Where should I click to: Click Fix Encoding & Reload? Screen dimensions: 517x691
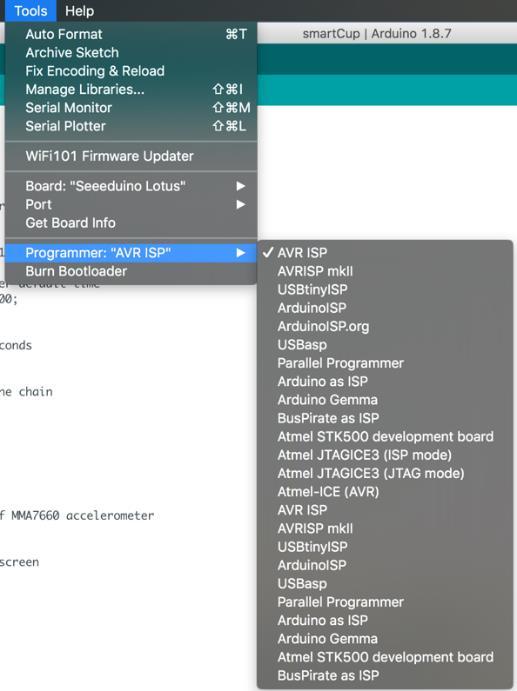coord(131,71)
